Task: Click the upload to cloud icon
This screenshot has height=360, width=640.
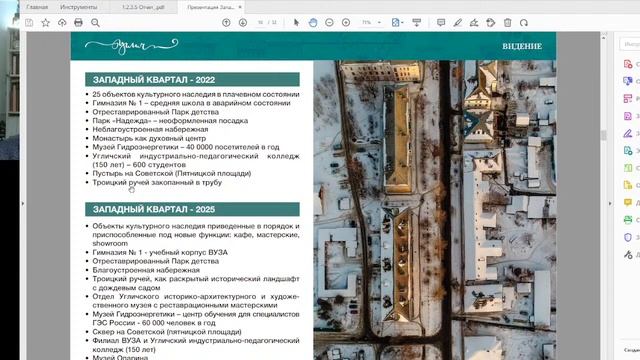Action: pos(62,23)
